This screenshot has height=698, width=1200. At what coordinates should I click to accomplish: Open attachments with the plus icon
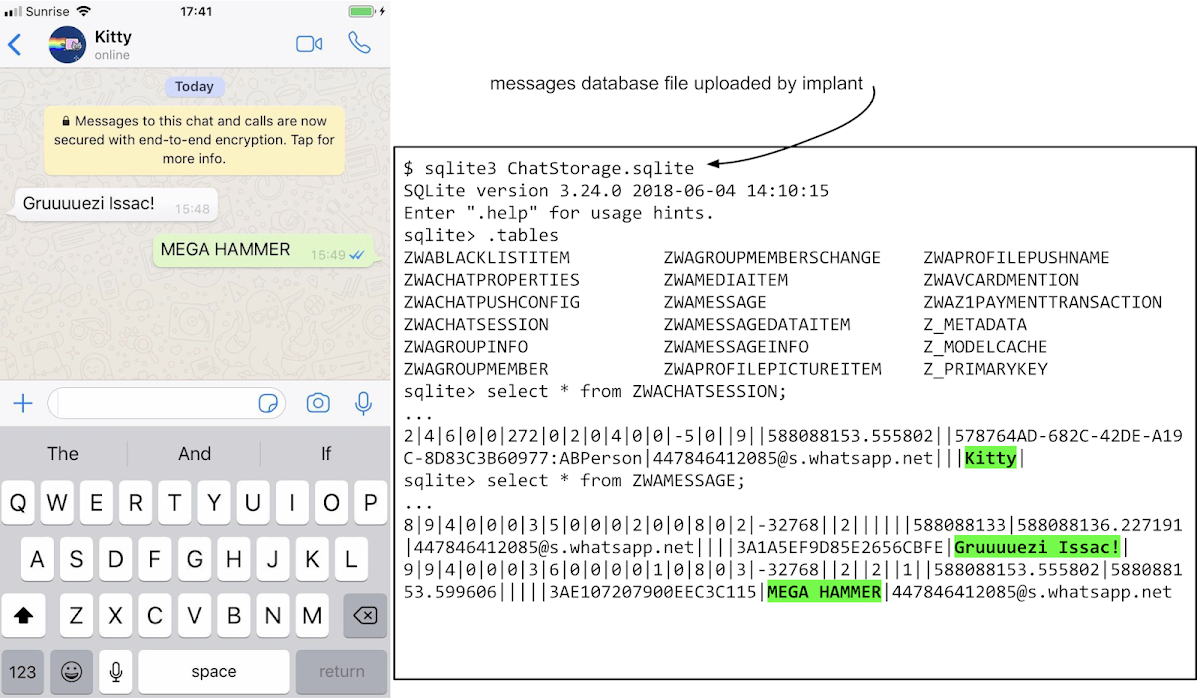22,403
